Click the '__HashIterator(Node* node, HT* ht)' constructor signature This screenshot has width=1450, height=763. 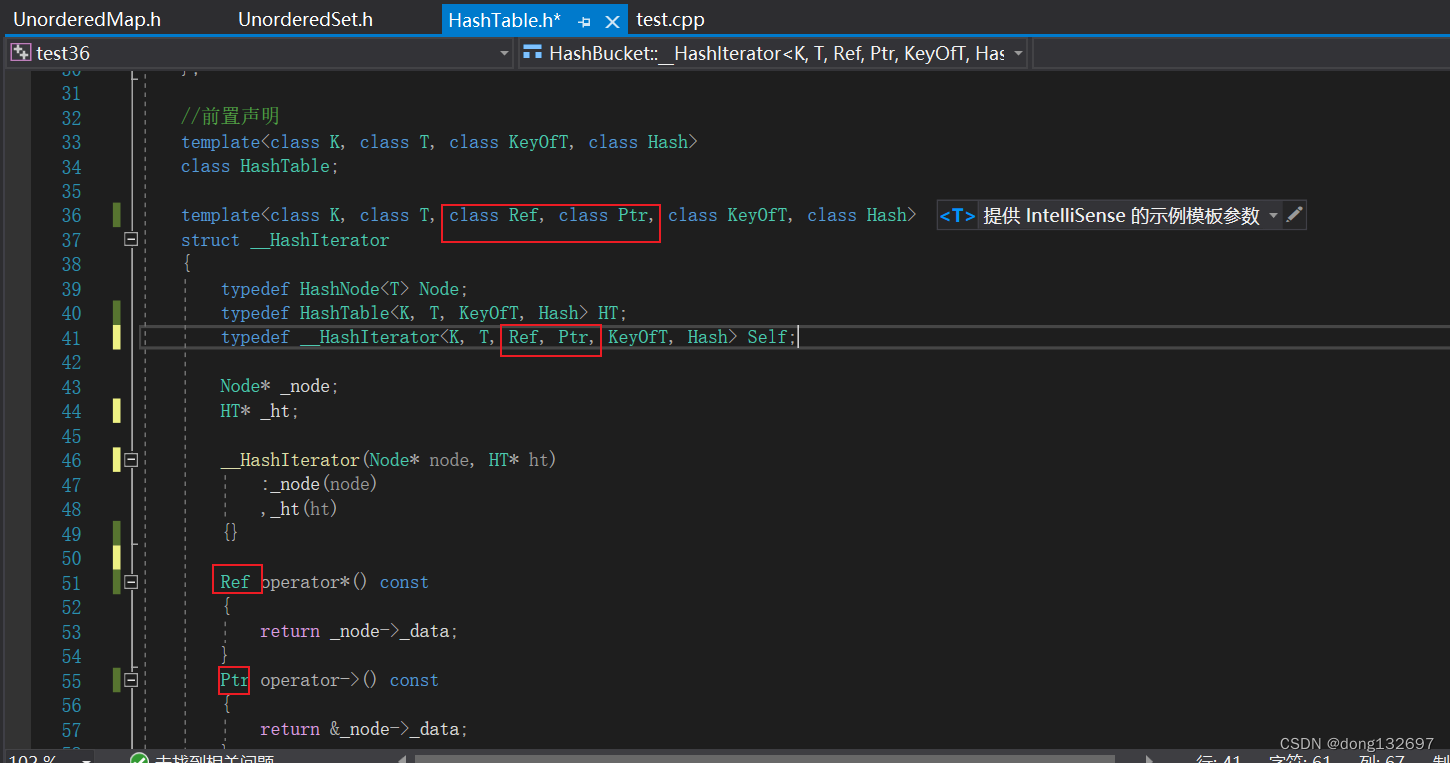click(388, 460)
